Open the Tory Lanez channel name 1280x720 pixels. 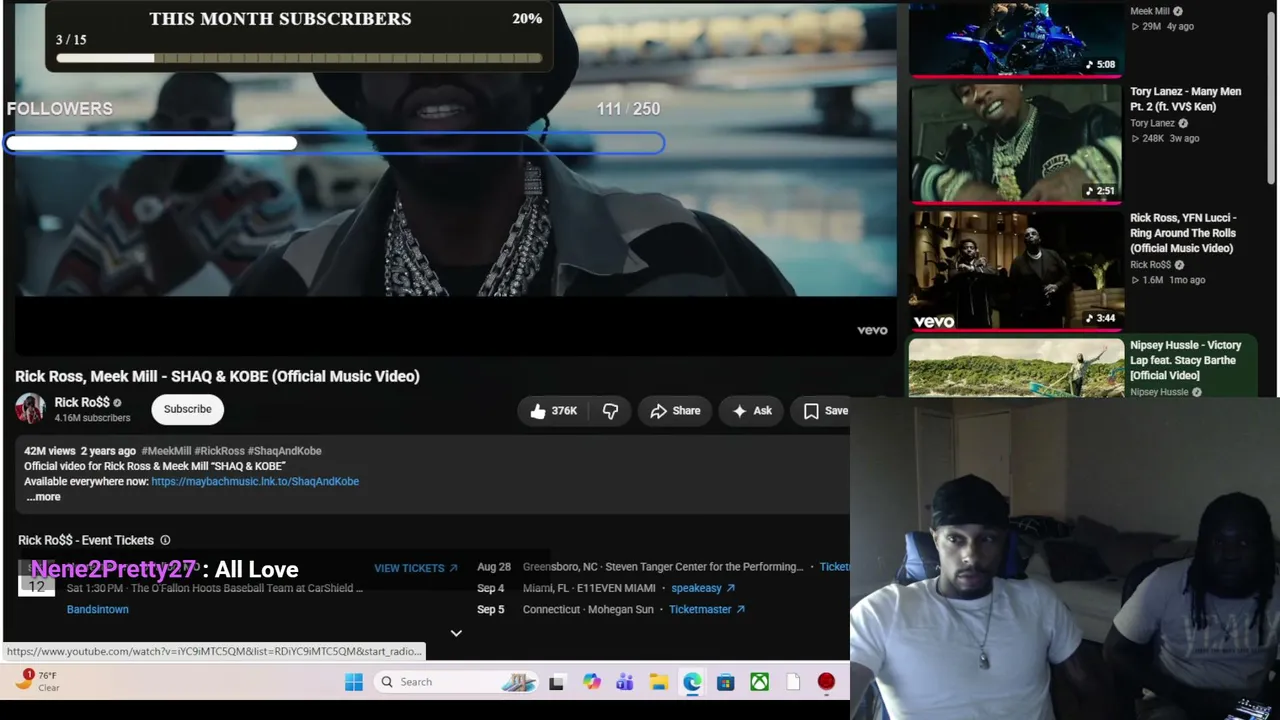pyautogui.click(x=1152, y=123)
